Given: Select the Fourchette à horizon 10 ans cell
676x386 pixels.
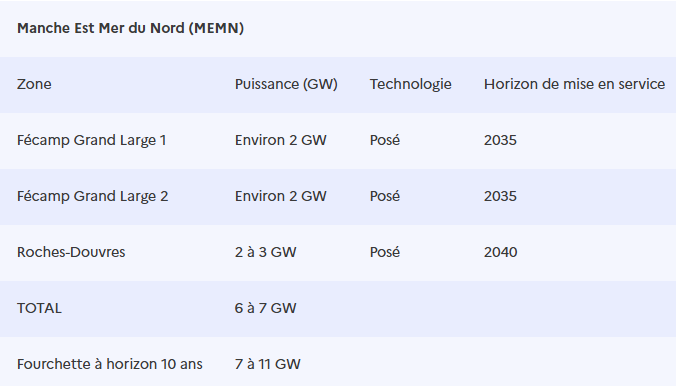Looking at the screenshot, I should [x=110, y=364].
